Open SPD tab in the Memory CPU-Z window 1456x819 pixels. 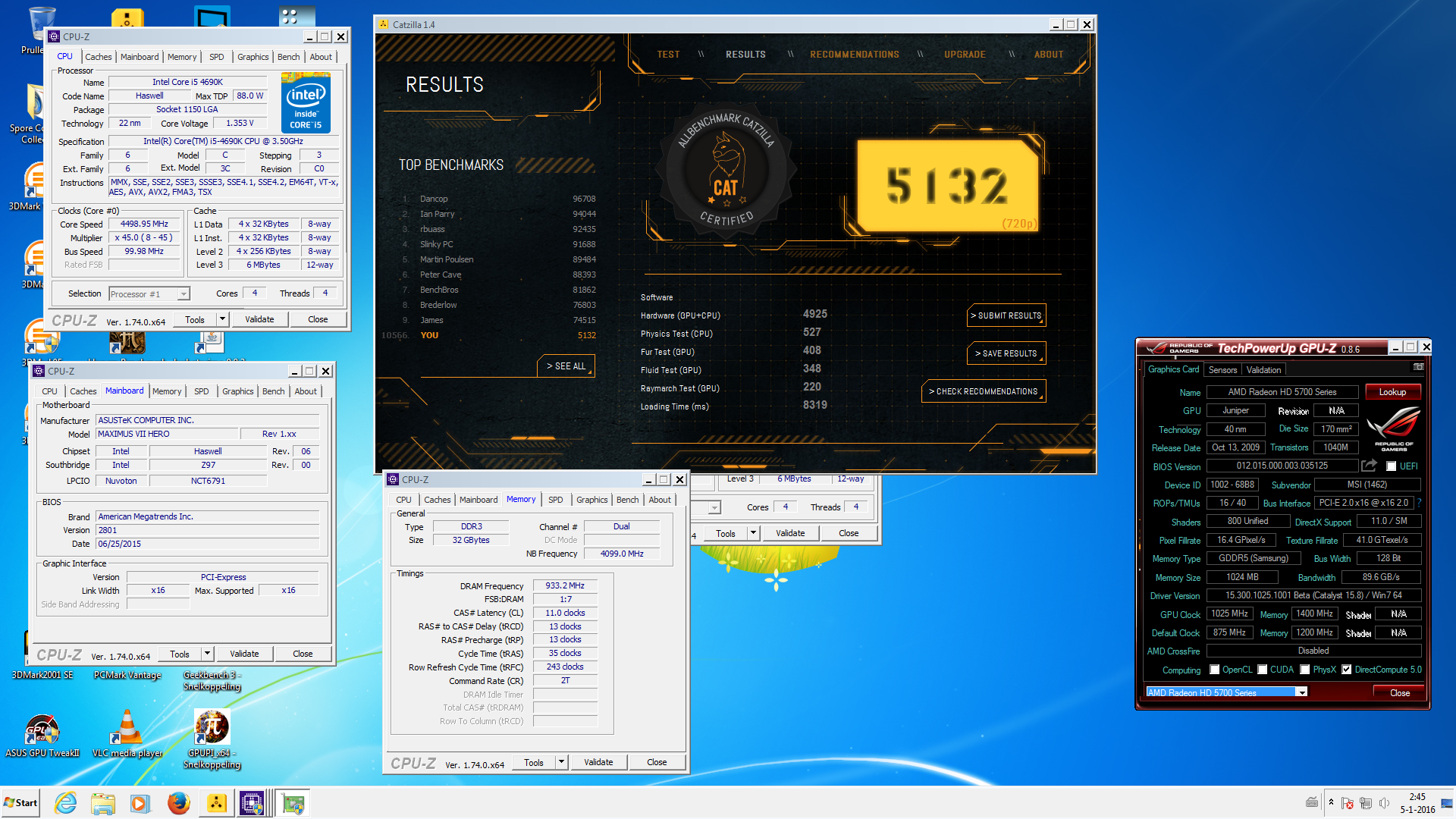coord(555,500)
